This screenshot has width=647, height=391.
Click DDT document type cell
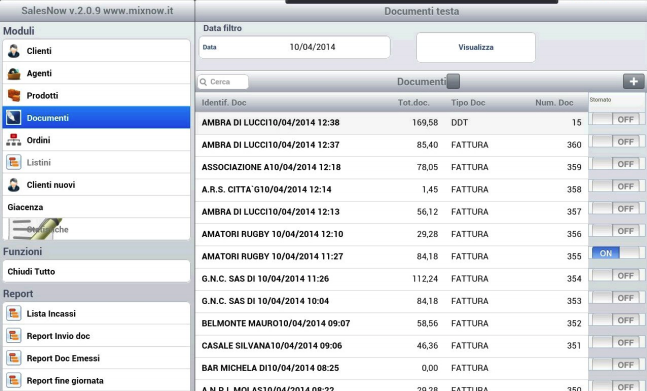coord(459,122)
